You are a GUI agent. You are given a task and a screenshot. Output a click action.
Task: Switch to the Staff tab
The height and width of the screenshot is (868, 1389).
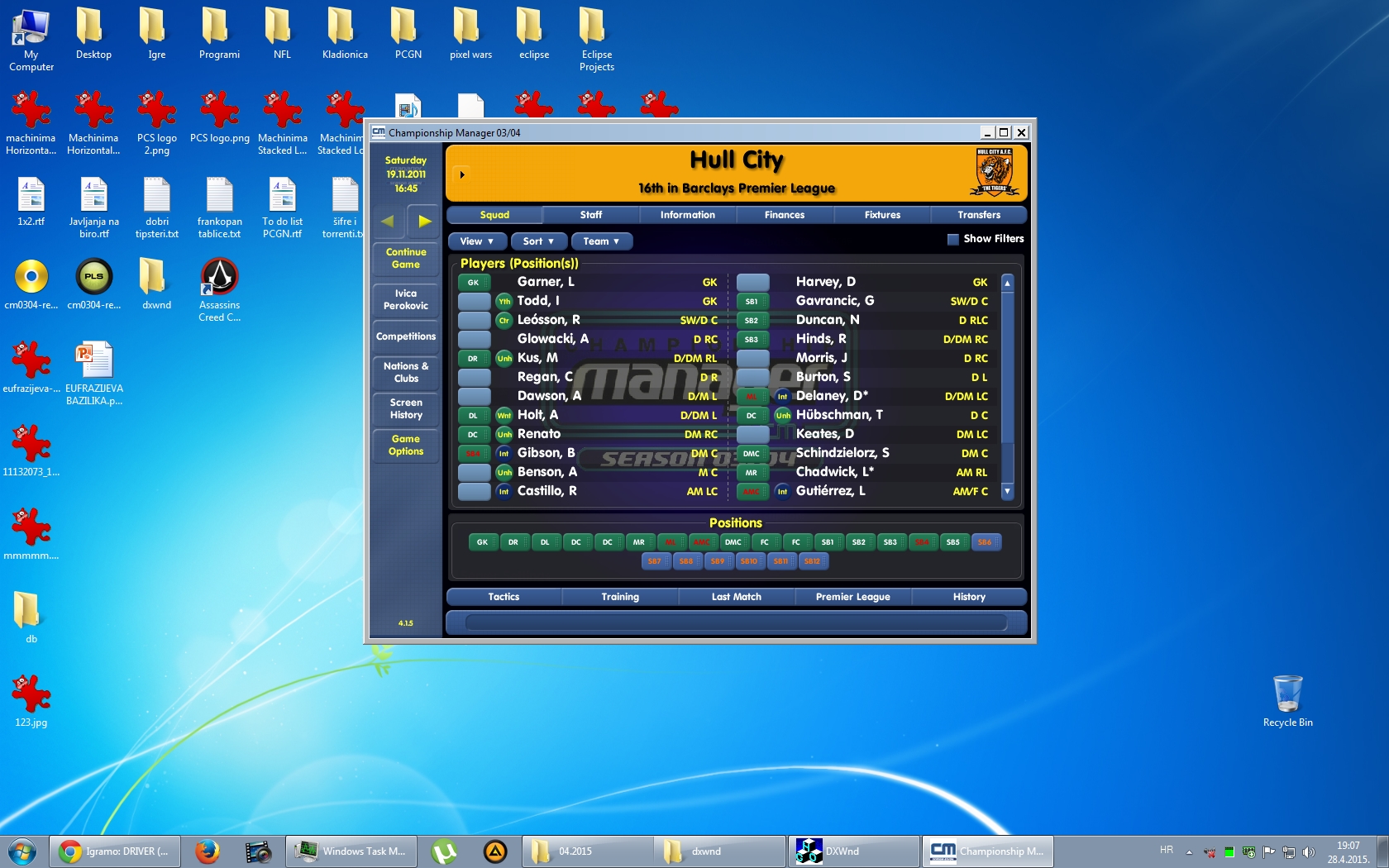591,215
